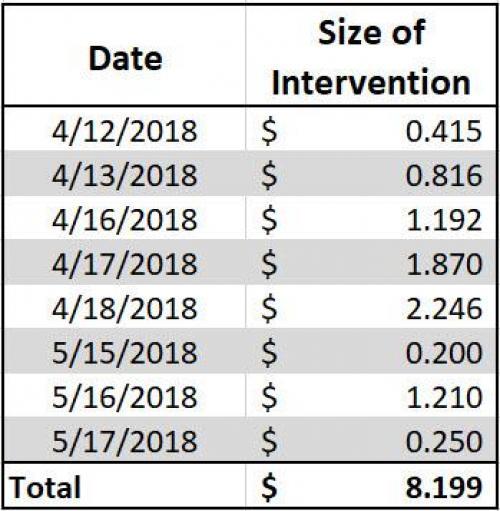This screenshot has width=500, height=511.
Task: Select the Size of Intervention header cell
Action: [371, 55]
